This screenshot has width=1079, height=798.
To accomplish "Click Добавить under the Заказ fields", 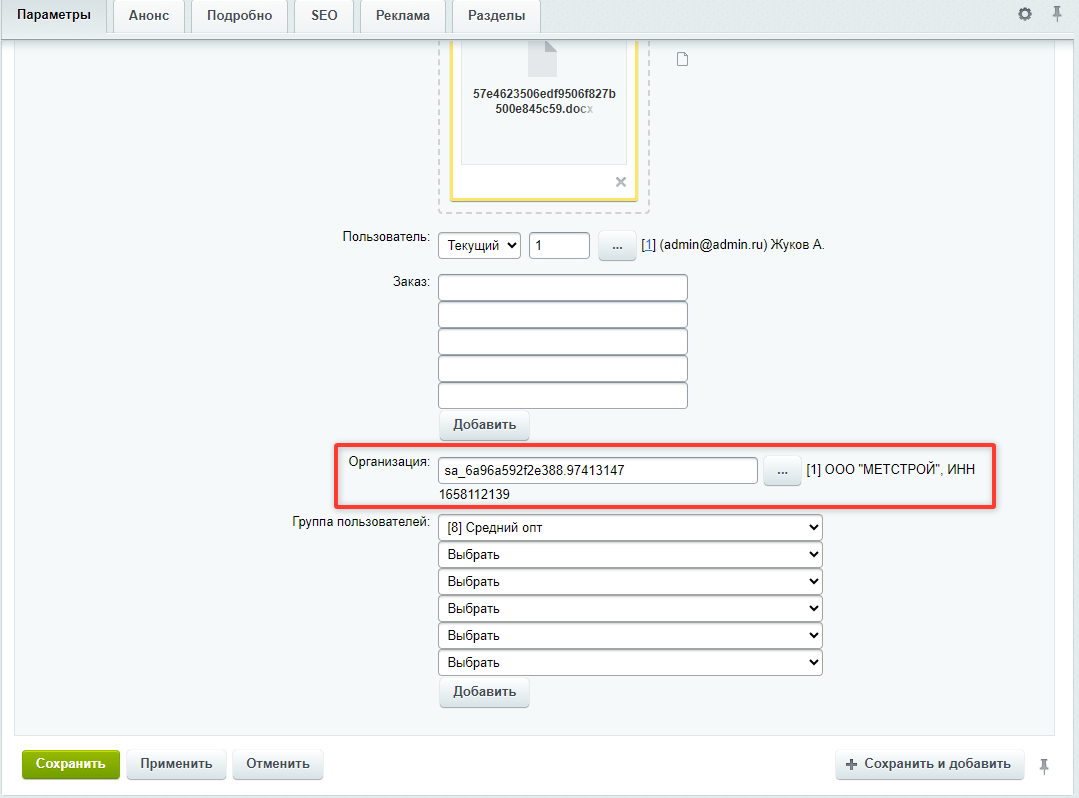I will tap(484, 424).
